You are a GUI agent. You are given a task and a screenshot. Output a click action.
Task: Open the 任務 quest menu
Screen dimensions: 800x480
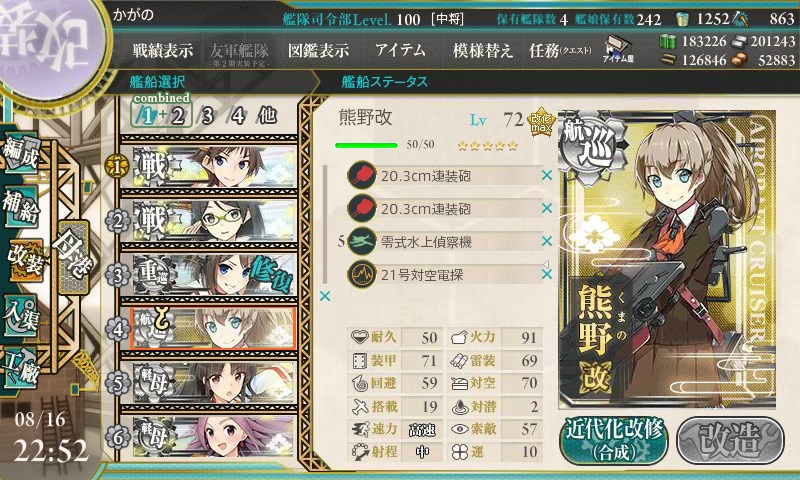(560, 50)
